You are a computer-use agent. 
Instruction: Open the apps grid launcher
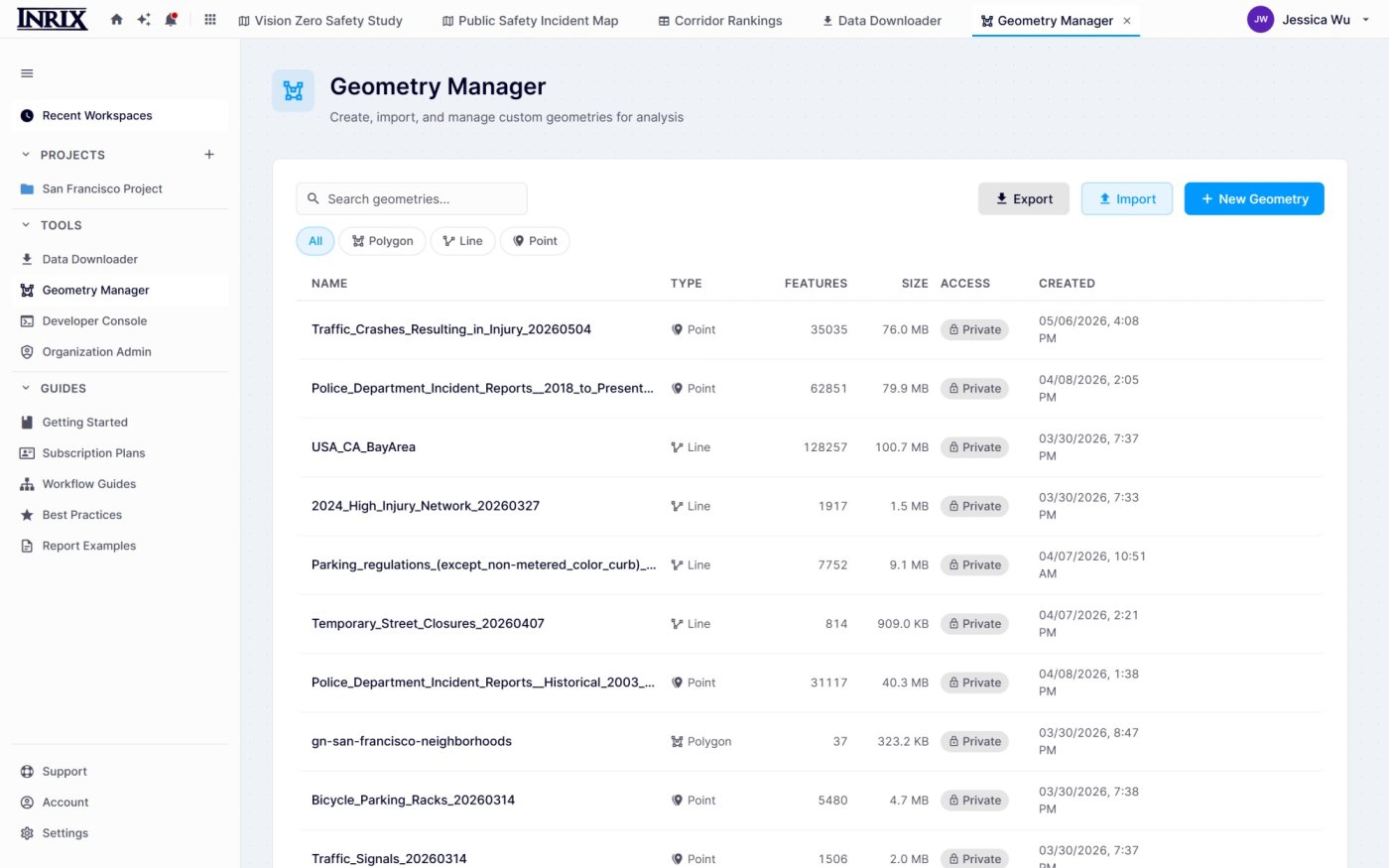pos(210,20)
